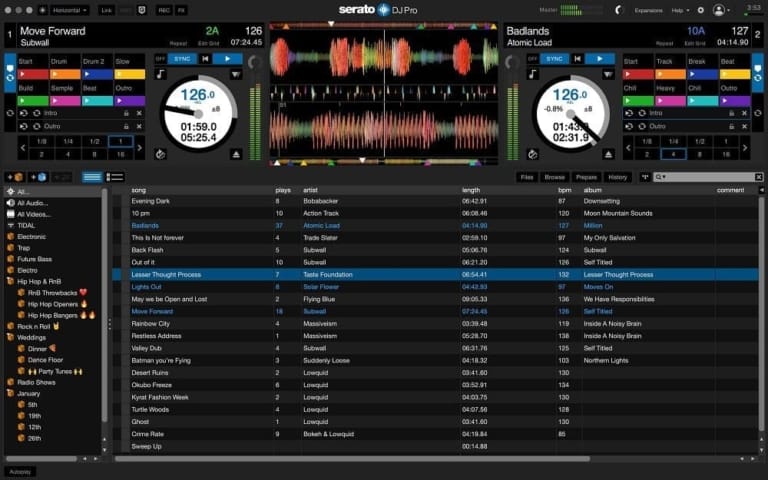The image size is (768, 480).
Task: Click the censor icon below deck 1 platter
Action: pyautogui.click(x=160, y=154)
